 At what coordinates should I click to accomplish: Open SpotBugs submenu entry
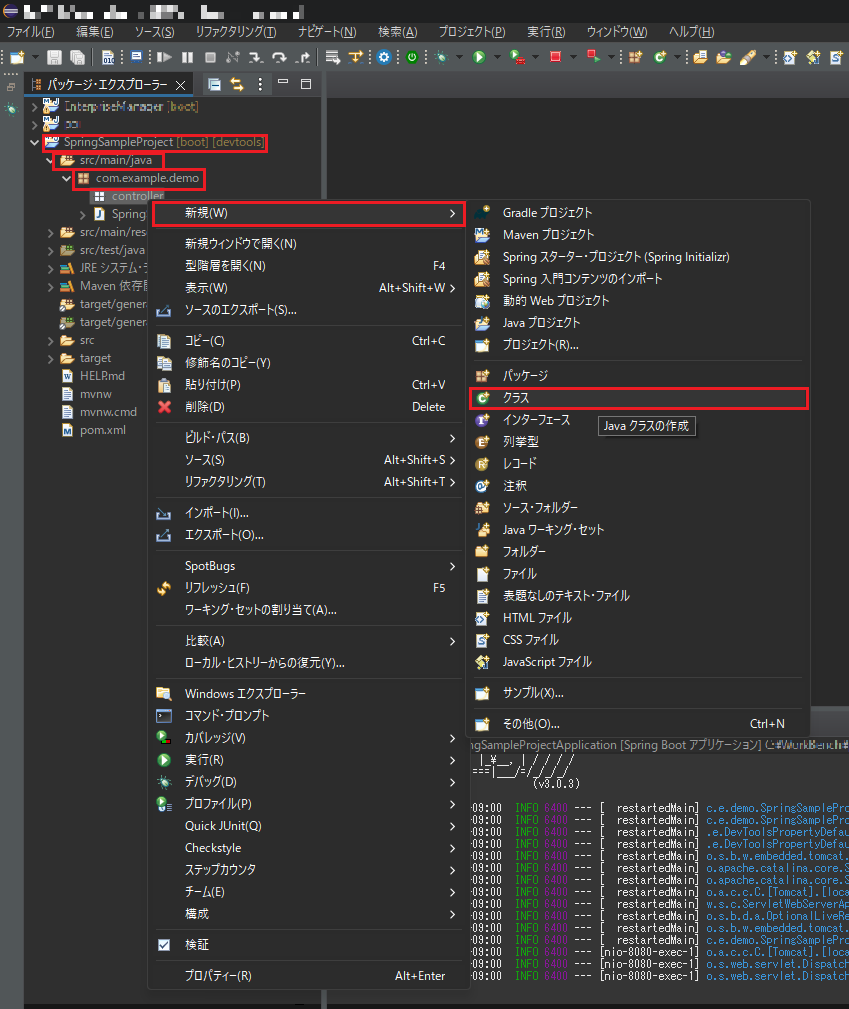pyautogui.click(x=308, y=566)
